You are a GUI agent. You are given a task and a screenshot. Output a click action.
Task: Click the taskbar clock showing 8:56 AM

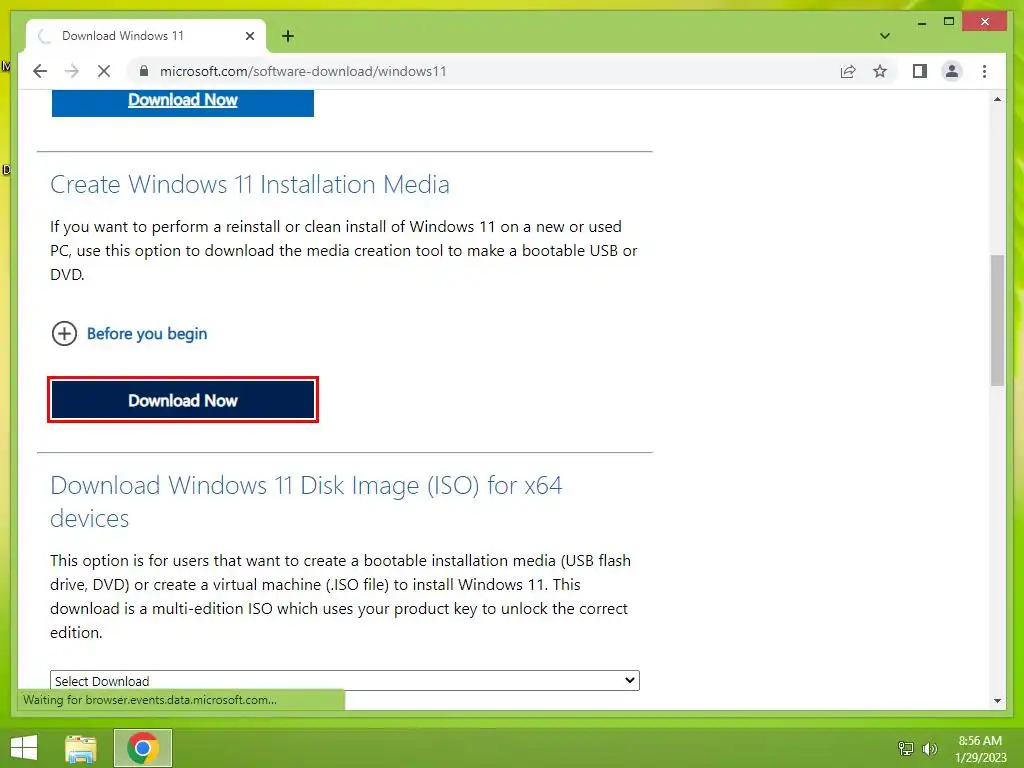click(x=980, y=748)
